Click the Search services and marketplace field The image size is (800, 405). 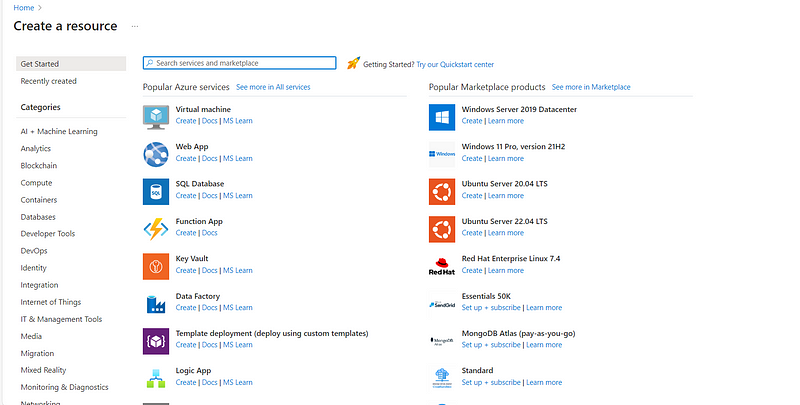coord(240,63)
